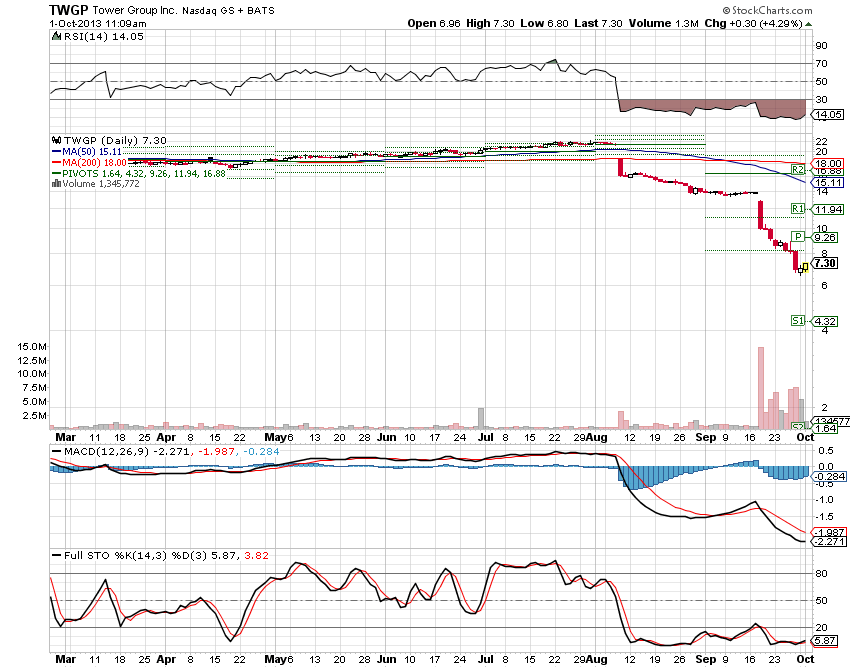Image resolution: width=850 pixels, height=668 pixels.
Task: Click the Nasdaq GS + BATS exchange label
Action: [x=228, y=11]
